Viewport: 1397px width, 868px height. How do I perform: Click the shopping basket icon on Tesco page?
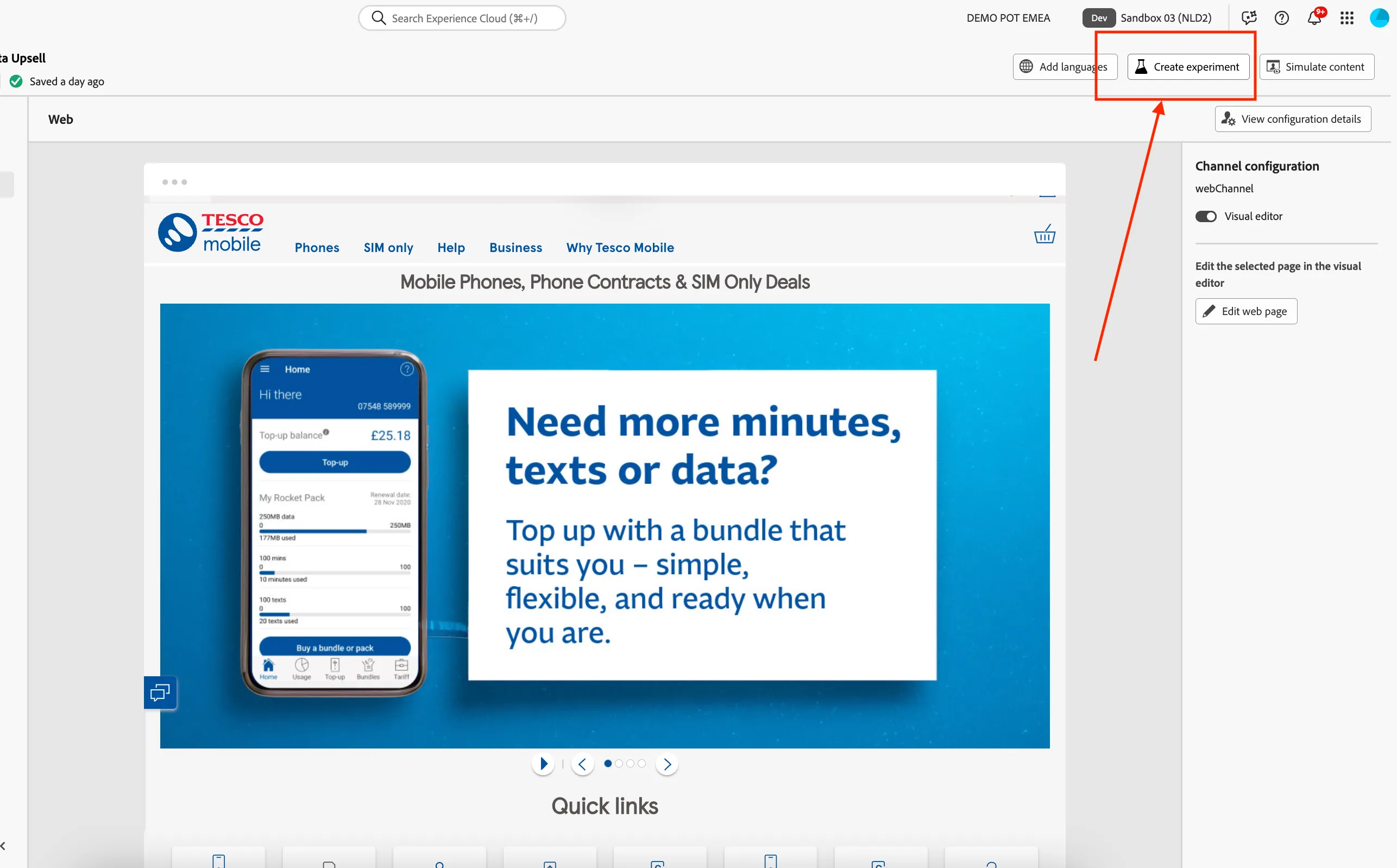1044,234
